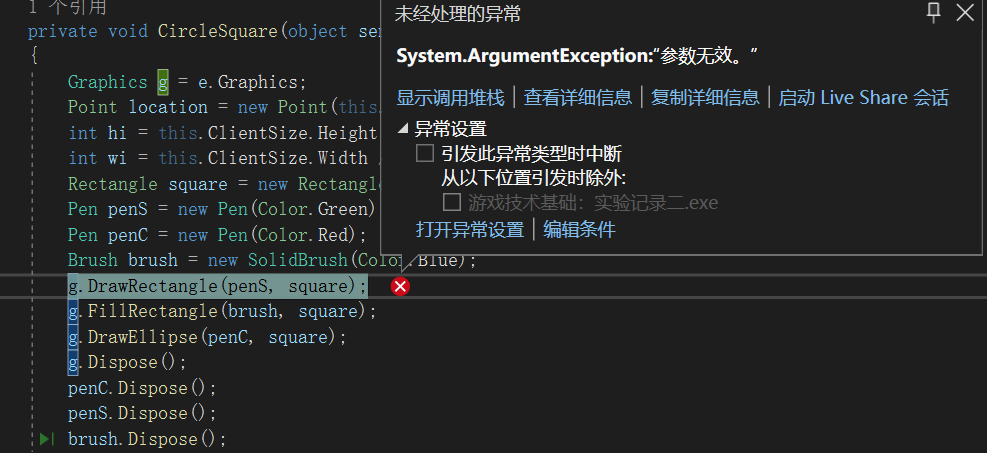Toggle the 实验记录二.exe exclusion checkbox
987x453 pixels.
point(452,203)
